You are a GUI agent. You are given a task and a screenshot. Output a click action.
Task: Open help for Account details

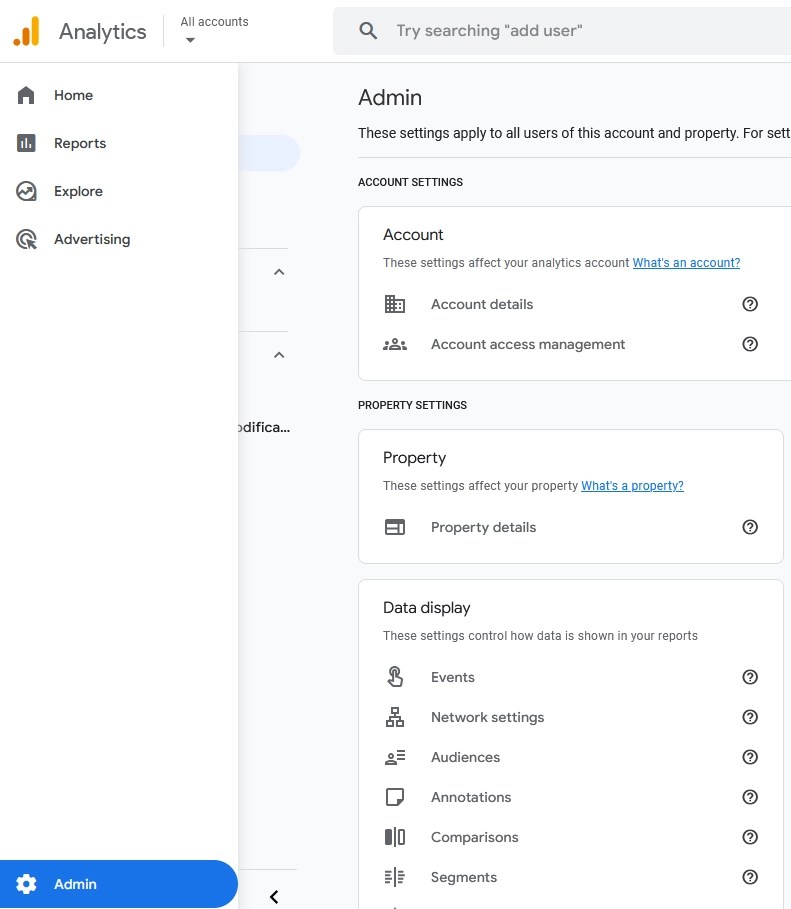(750, 304)
